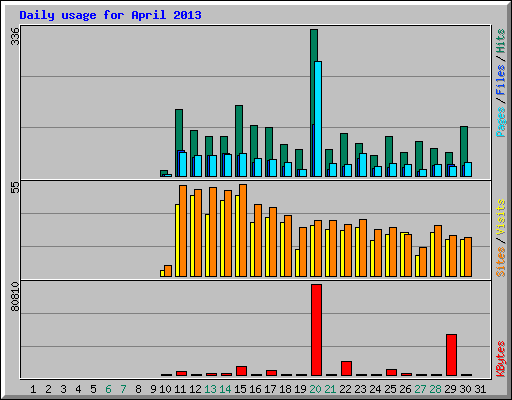Click day label "5" on the x-axis
Screen dimensions: 512x400
coord(93,389)
